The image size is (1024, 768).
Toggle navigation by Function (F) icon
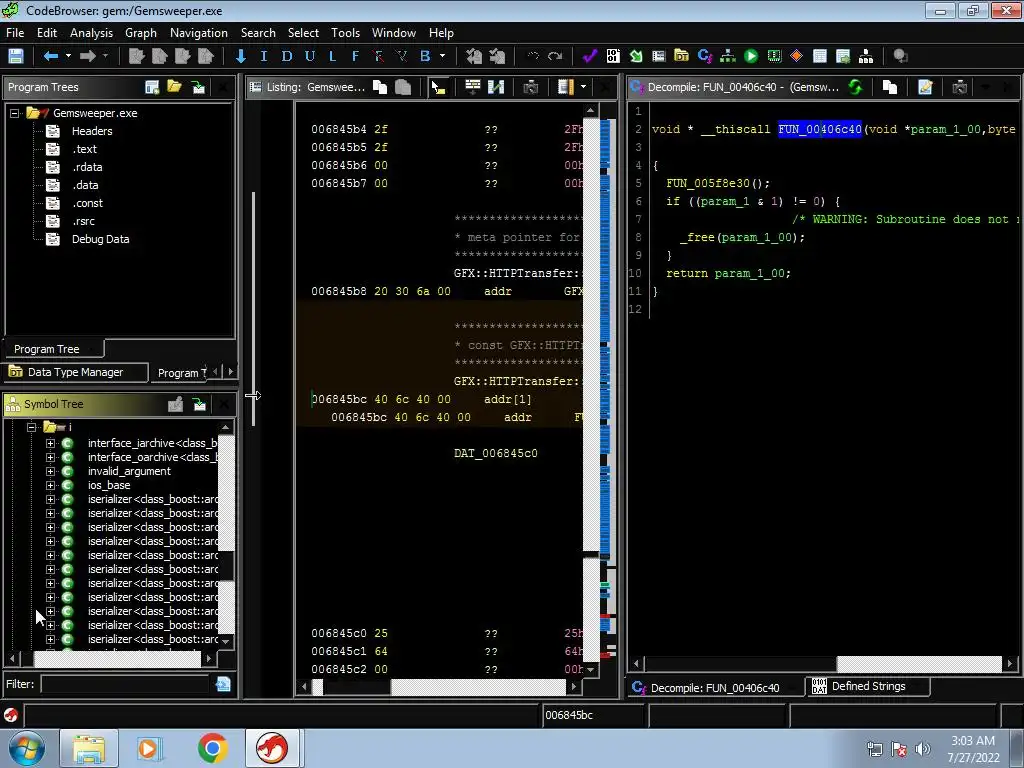pyautogui.click(x=355, y=56)
